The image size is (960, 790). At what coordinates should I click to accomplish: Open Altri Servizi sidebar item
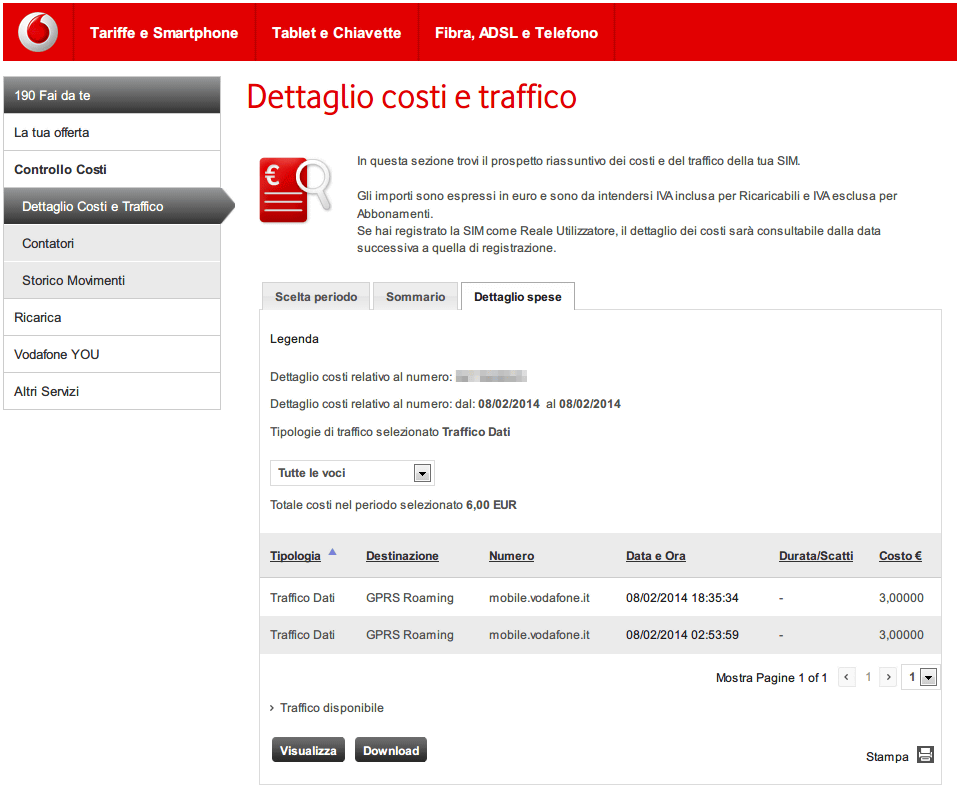(x=112, y=391)
